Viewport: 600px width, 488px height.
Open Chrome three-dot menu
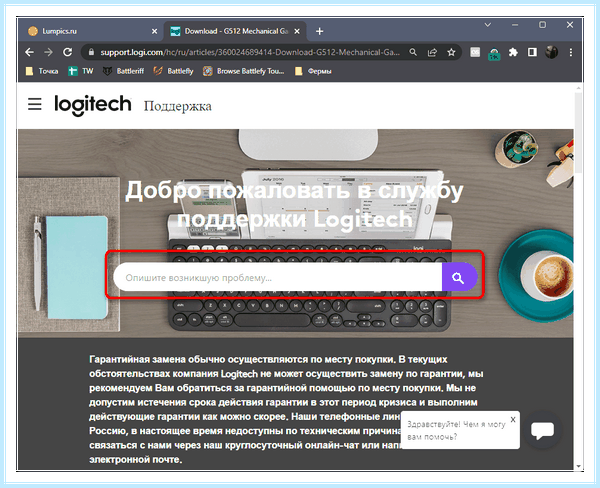tap(571, 52)
